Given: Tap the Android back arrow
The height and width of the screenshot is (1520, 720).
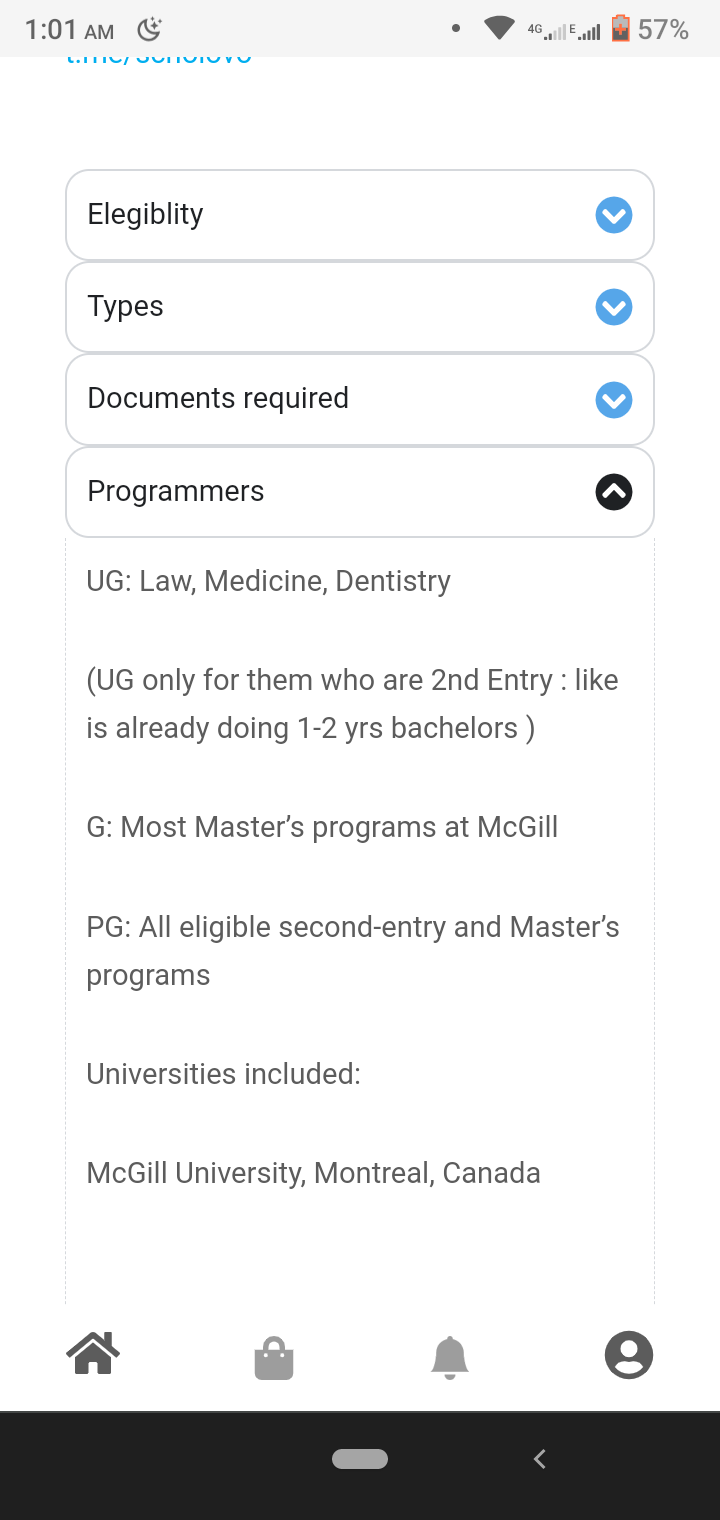Looking at the screenshot, I should pos(540,1459).
